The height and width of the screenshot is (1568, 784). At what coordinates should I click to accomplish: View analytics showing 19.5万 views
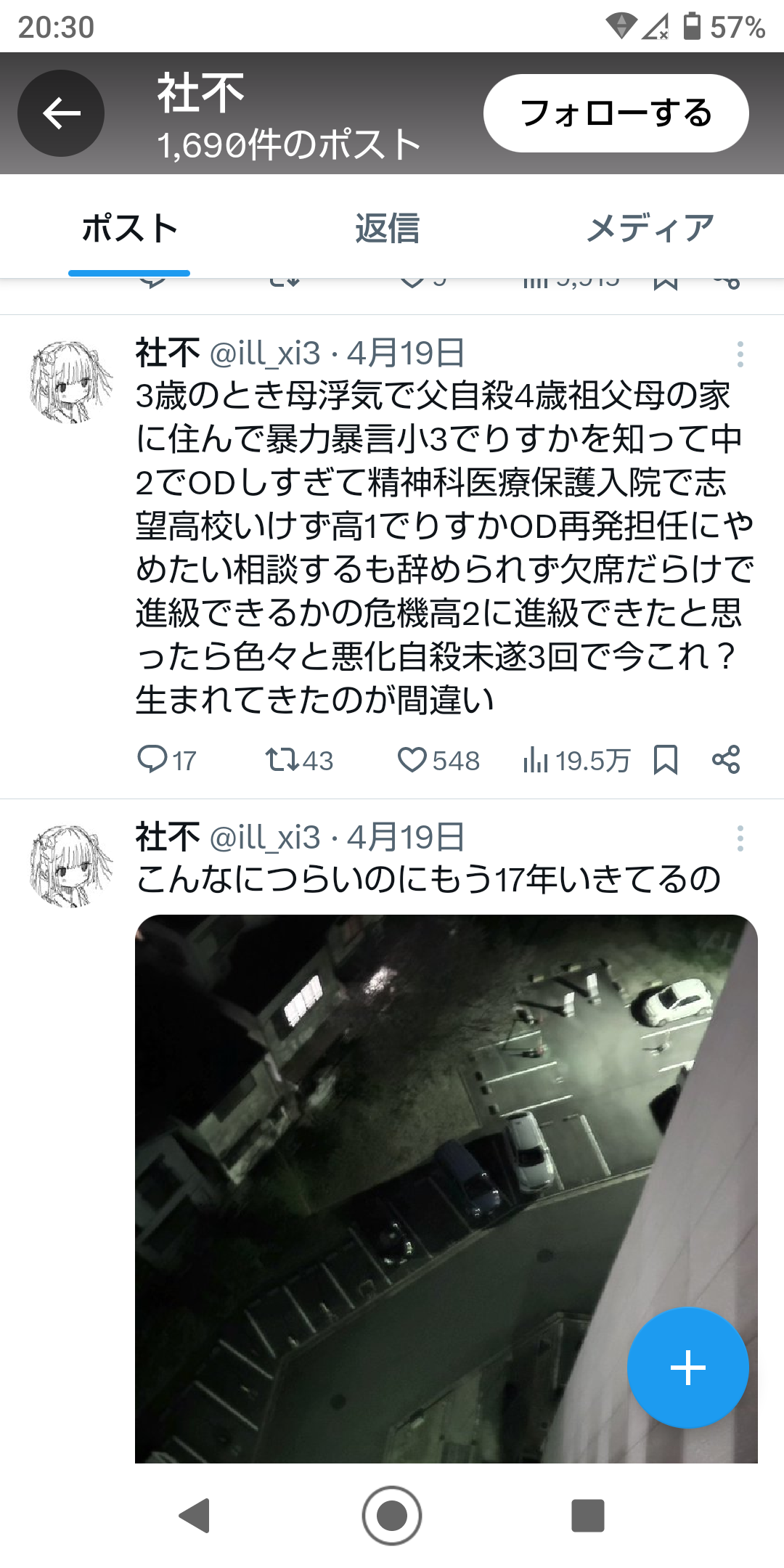tap(576, 760)
